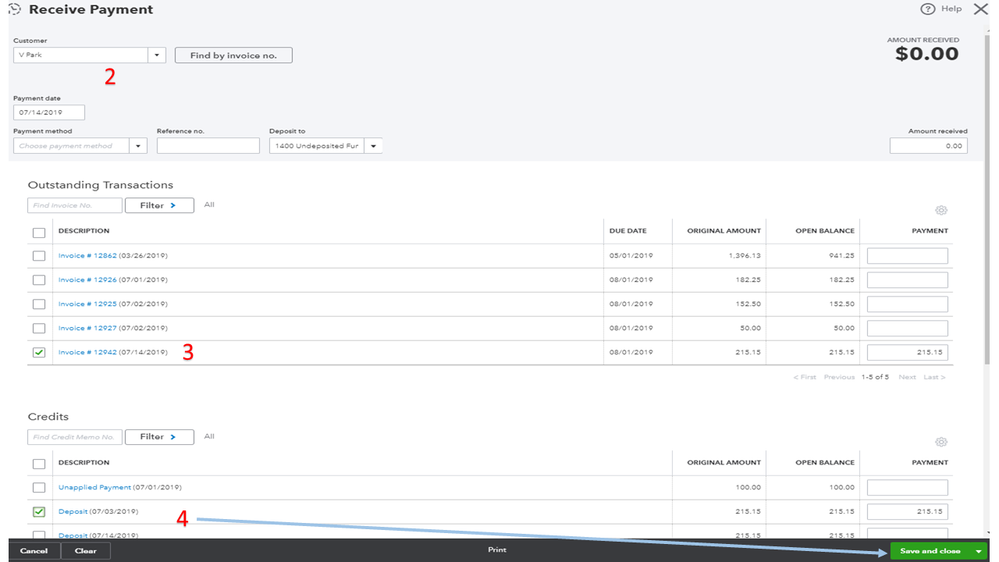The height and width of the screenshot is (562, 999).
Task: Click Save and close
Action: 930,551
